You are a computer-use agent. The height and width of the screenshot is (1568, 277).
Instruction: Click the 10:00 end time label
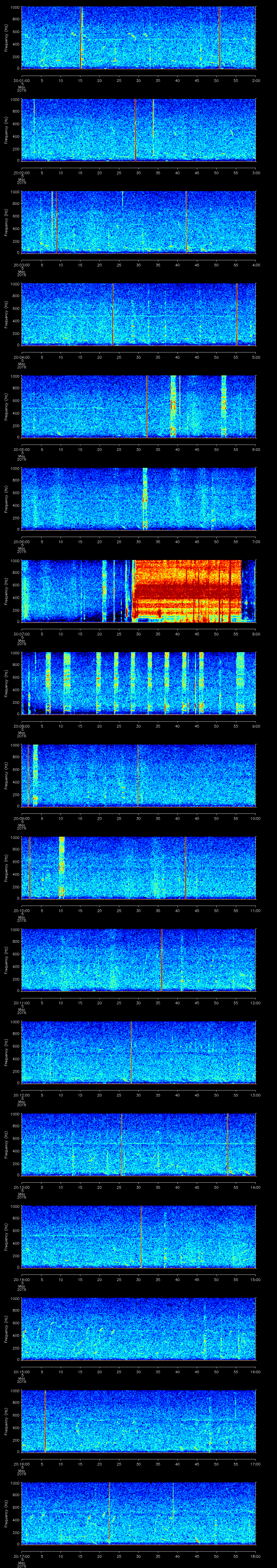pos(255,819)
